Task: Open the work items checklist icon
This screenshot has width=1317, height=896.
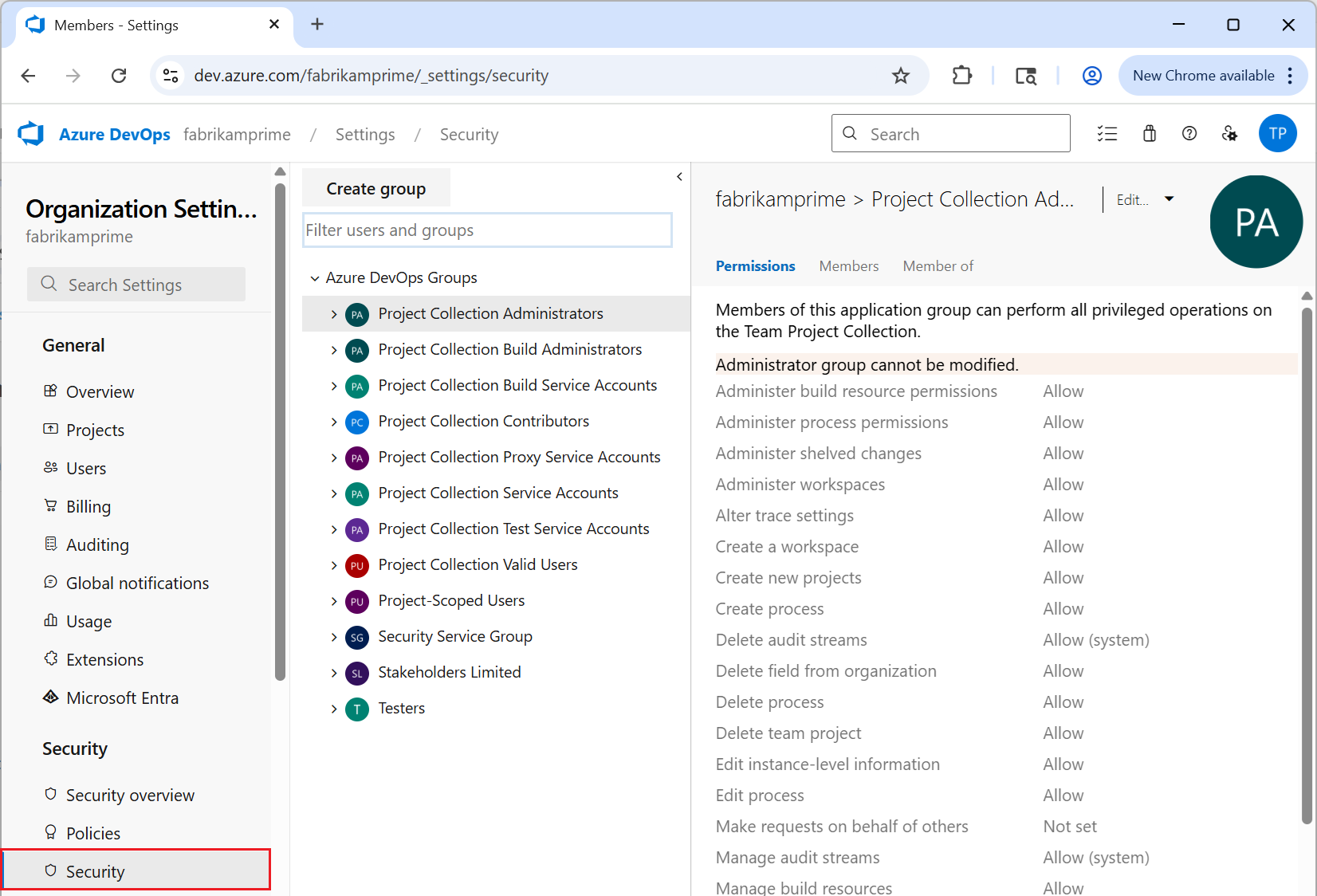Action: (x=1107, y=133)
